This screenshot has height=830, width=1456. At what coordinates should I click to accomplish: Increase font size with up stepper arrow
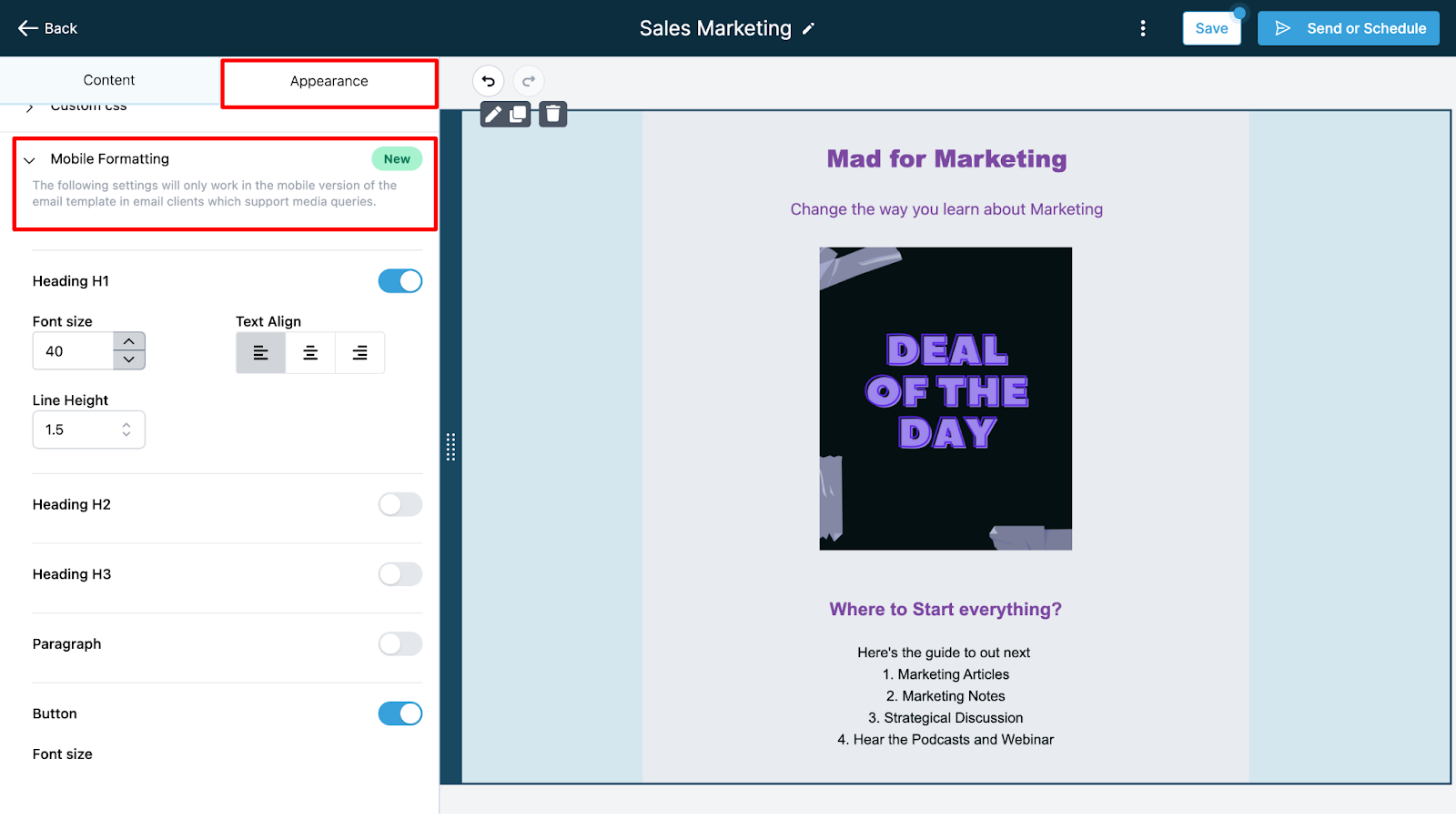coord(129,341)
